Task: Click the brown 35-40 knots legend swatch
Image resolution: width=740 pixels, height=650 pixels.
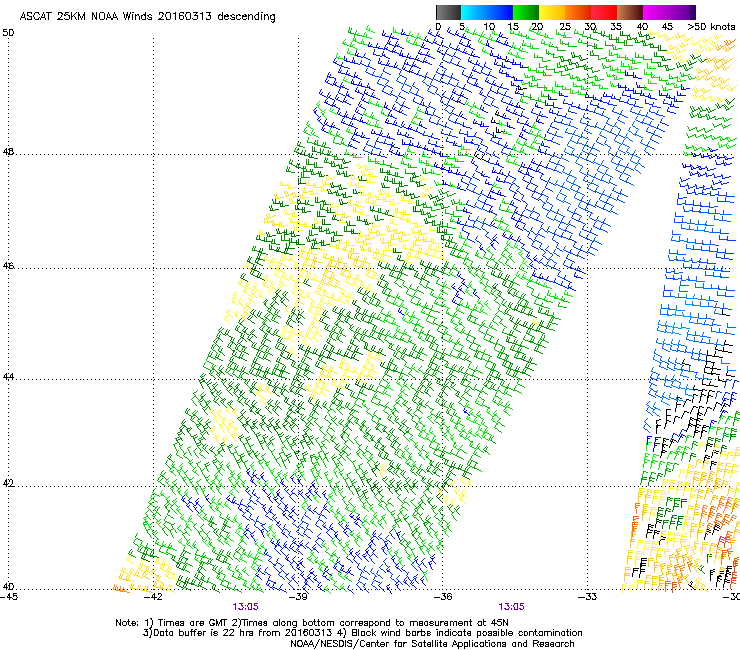Action: [630, 12]
